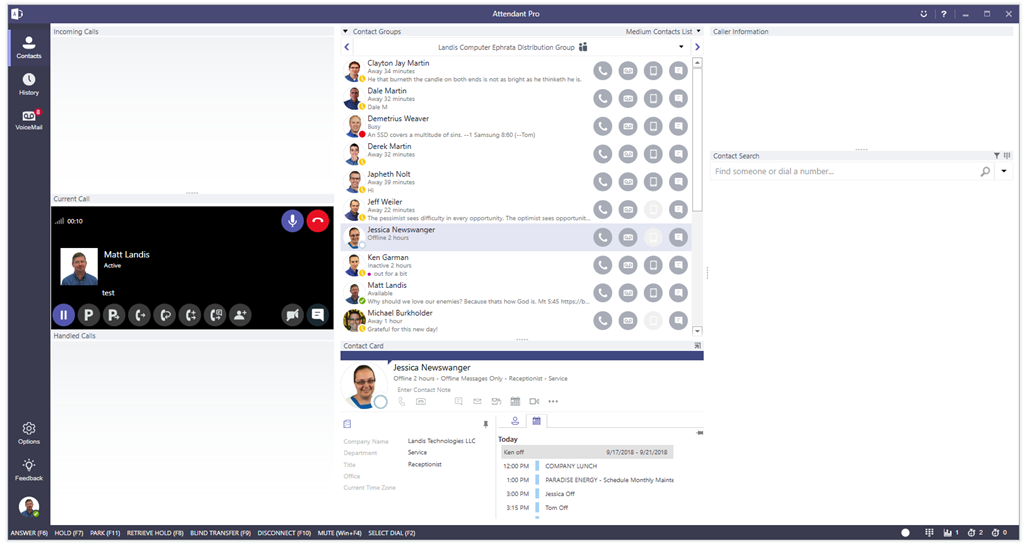Put the Matt Landis call on hold
This screenshot has width=1024, height=544.
63,315
